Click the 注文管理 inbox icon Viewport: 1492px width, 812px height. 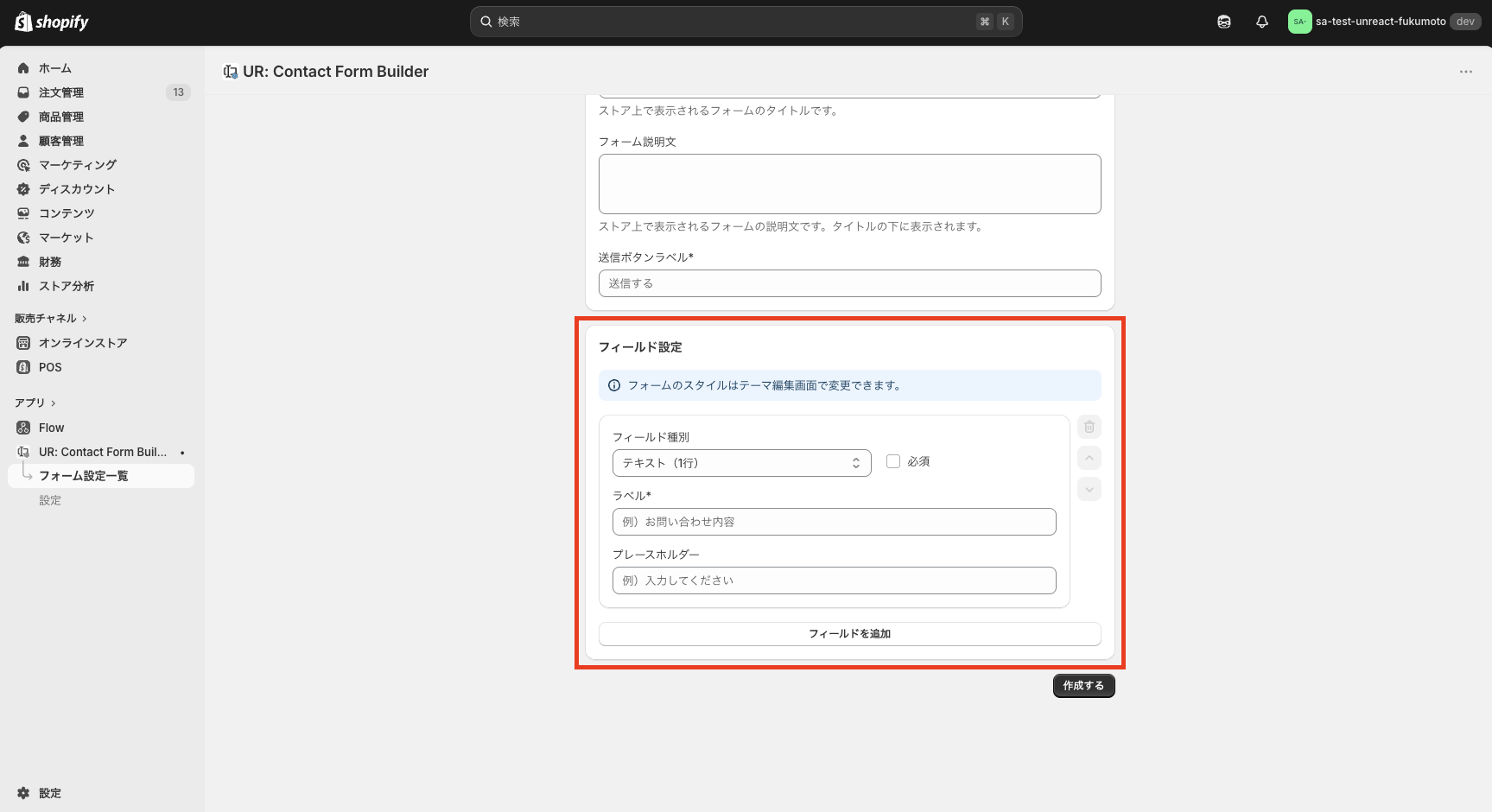pyautogui.click(x=23, y=92)
